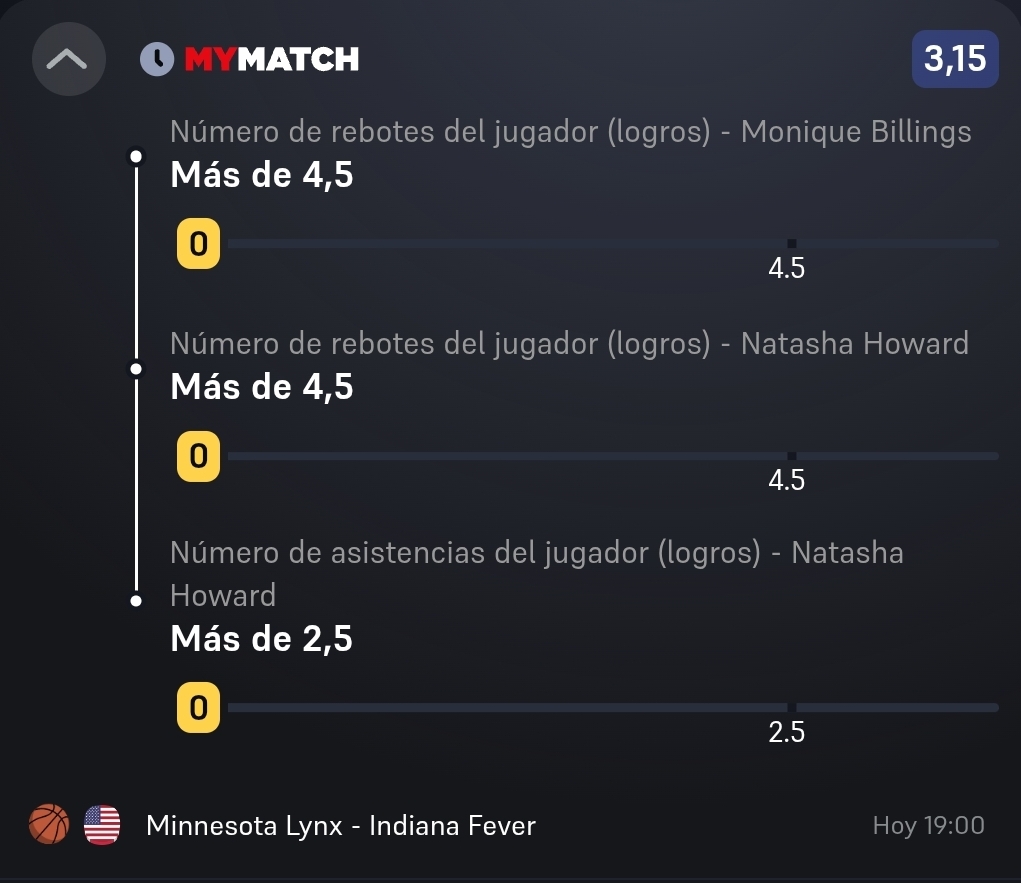
Task: Select the Natasha Howard rebounds market title
Action: 569,344
